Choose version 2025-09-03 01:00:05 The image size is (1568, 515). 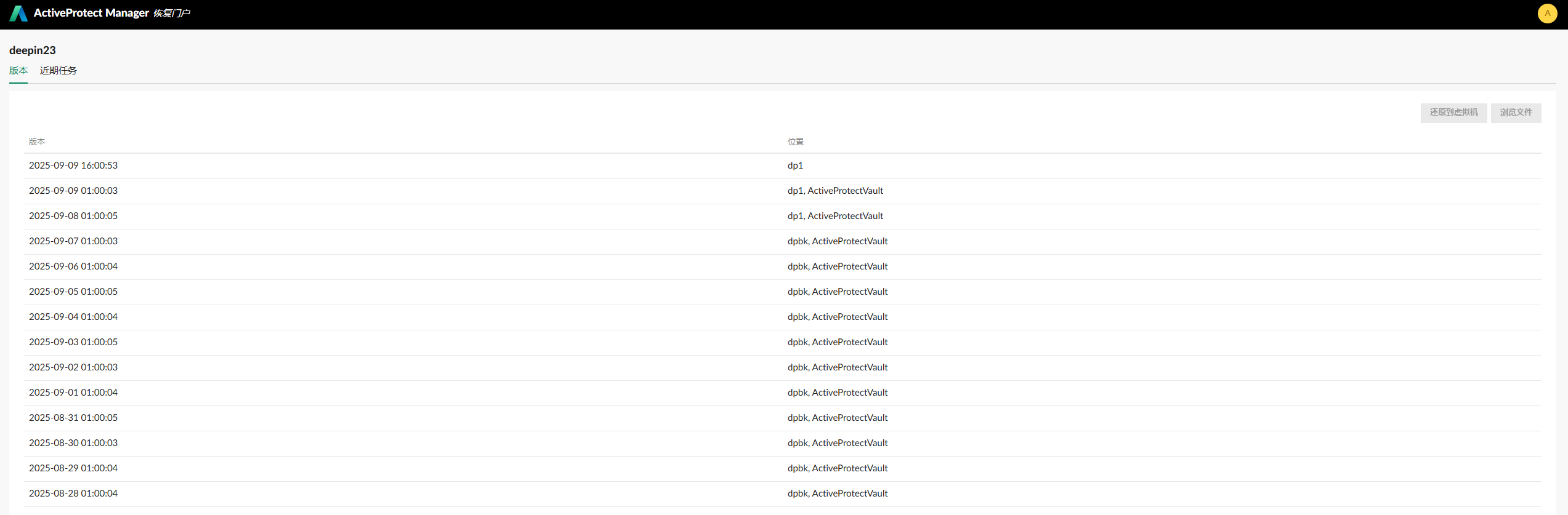73,342
